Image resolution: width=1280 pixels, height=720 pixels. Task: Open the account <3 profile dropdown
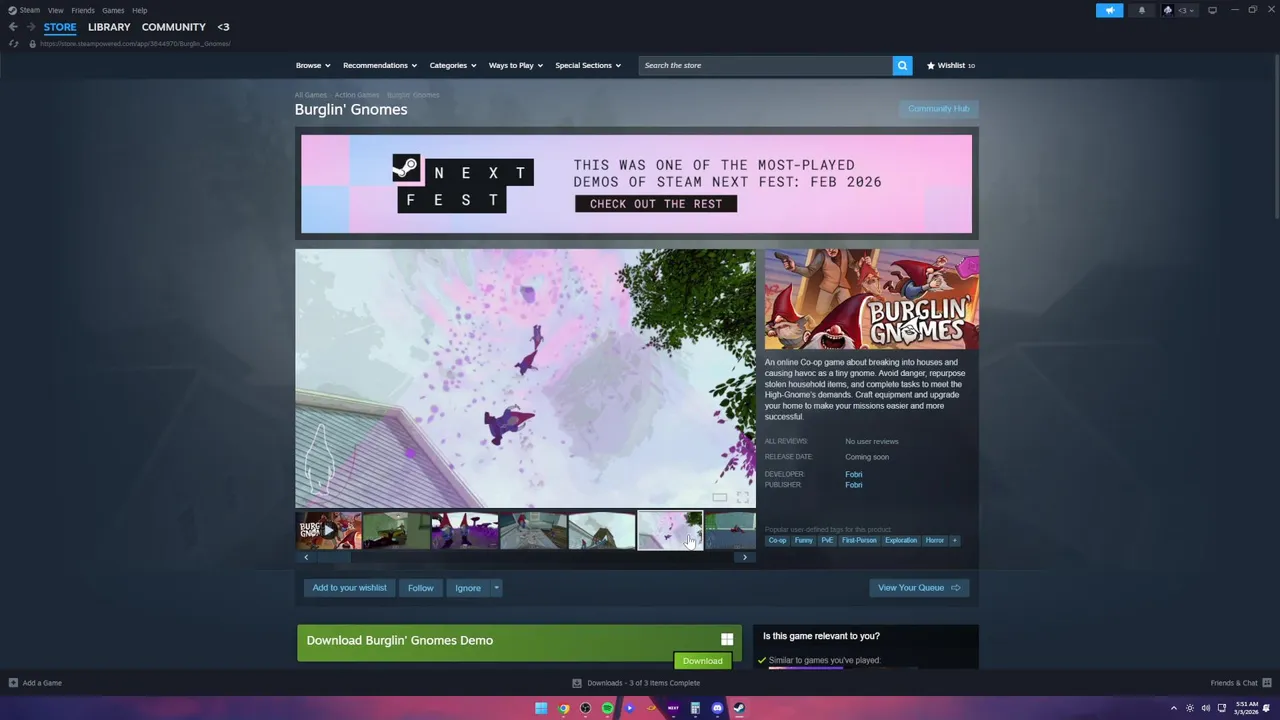(x=1181, y=10)
